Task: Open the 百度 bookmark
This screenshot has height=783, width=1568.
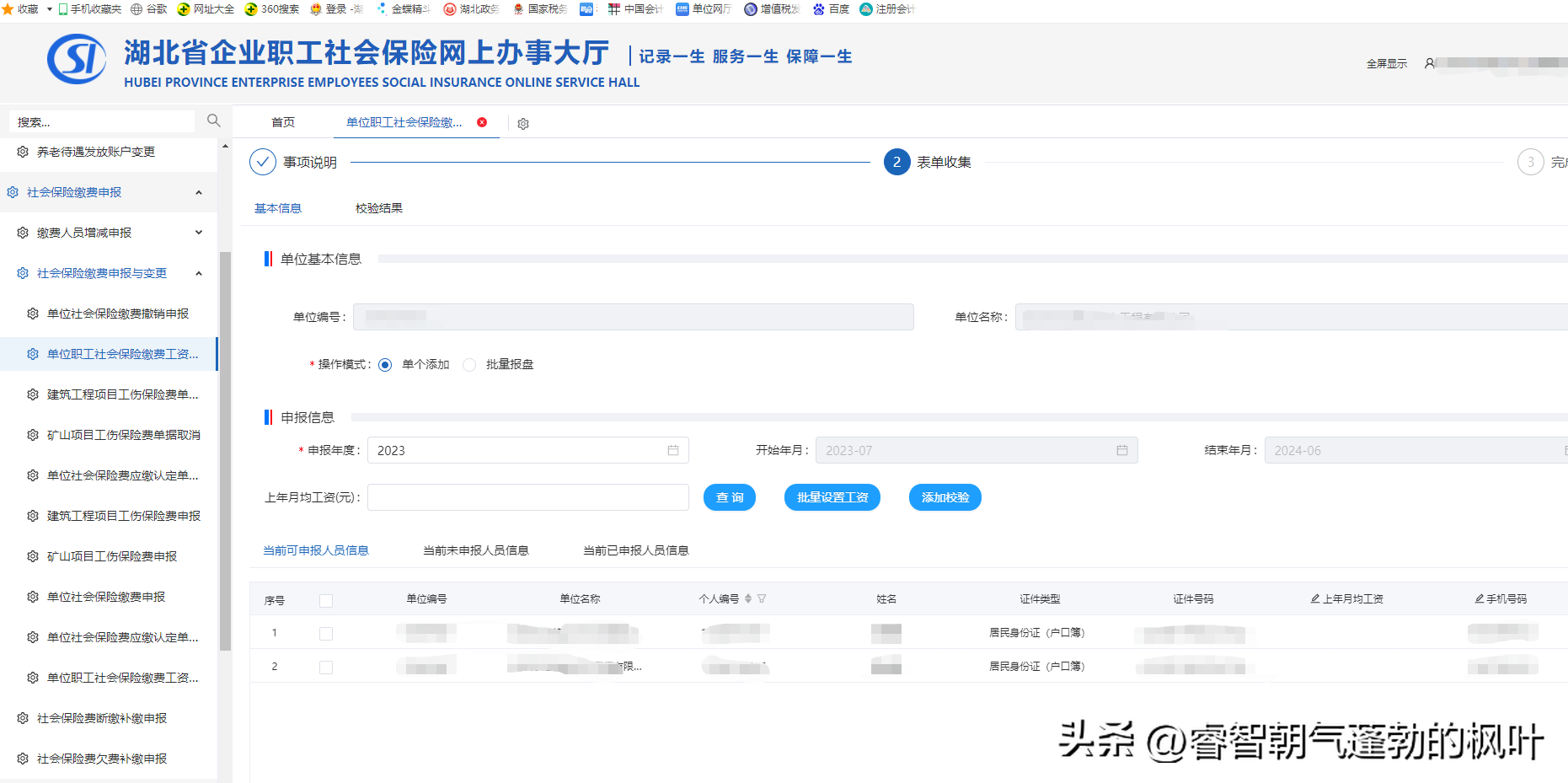Action: point(831,8)
